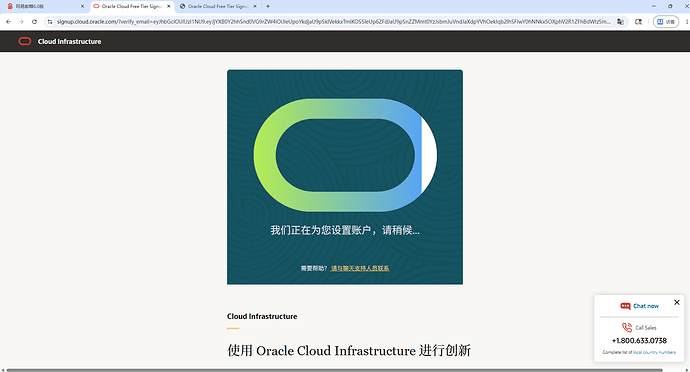Screen dimensions: 690x372
Task: Go forward to the next page
Action: (x=21, y=22)
